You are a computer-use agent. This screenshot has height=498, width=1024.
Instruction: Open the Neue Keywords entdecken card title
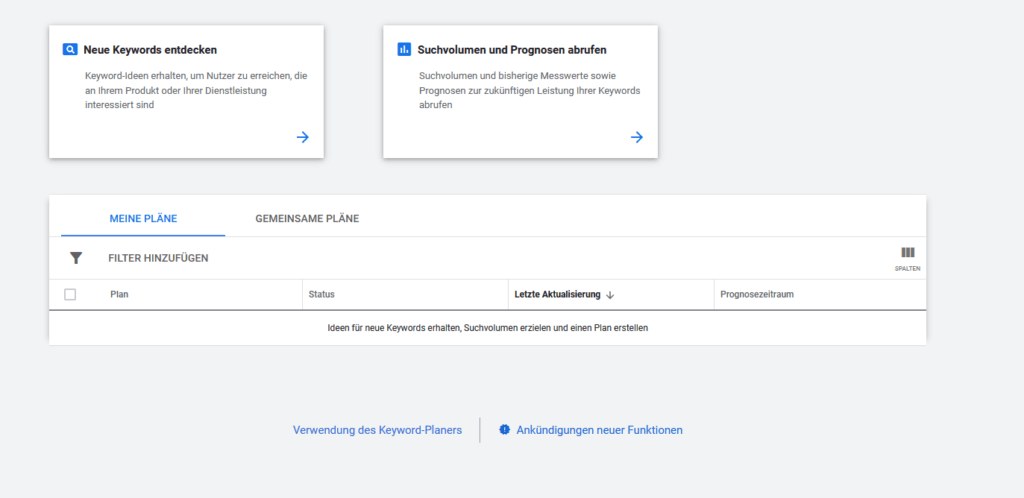click(x=150, y=49)
